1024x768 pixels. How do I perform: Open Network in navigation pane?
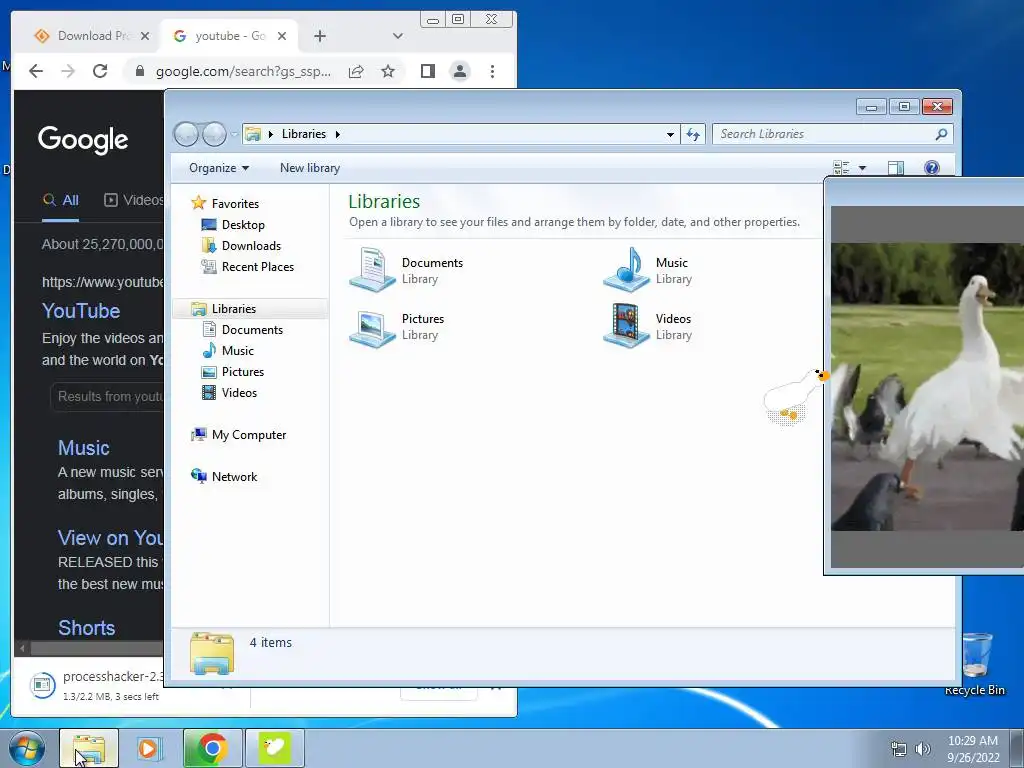(x=234, y=477)
